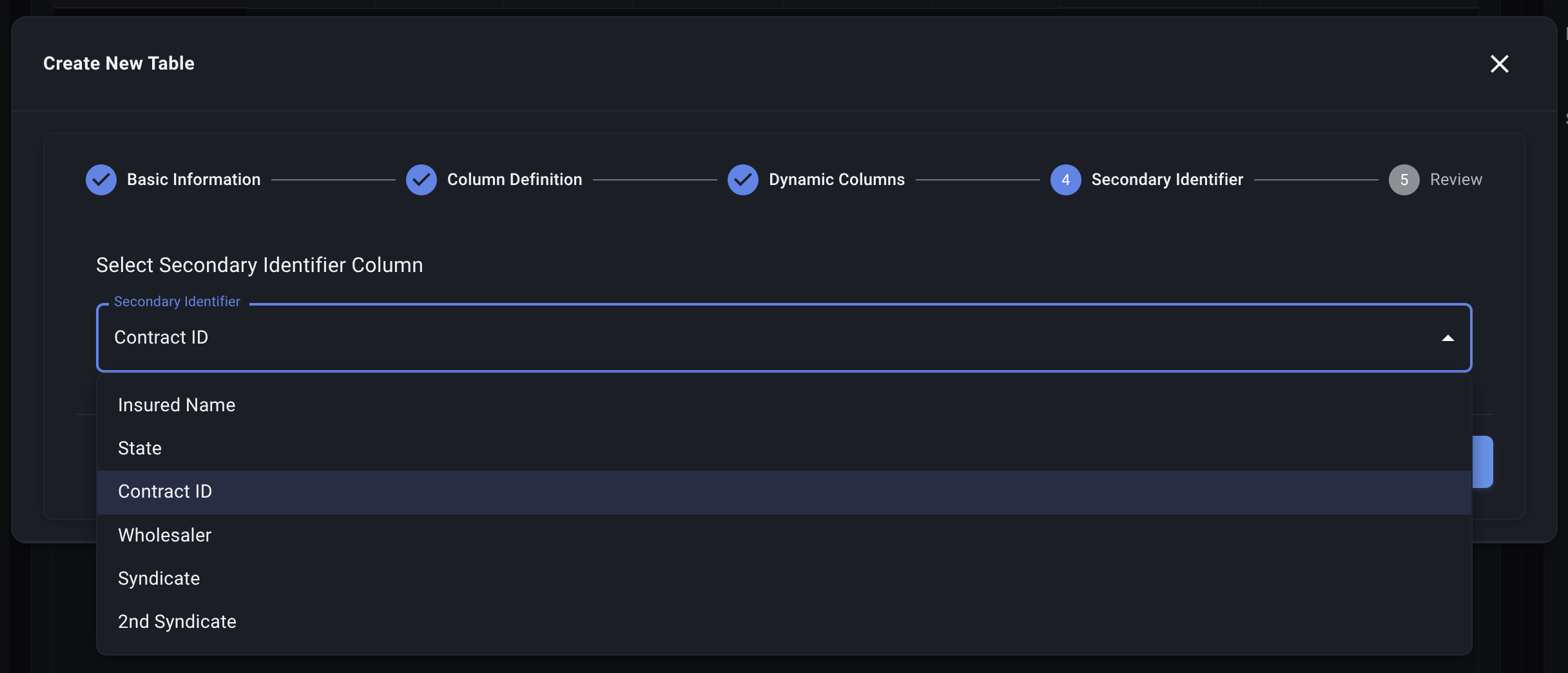Pick the highlighted Contract ID option
The width and height of the screenshot is (1568, 673).
[165, 492]
